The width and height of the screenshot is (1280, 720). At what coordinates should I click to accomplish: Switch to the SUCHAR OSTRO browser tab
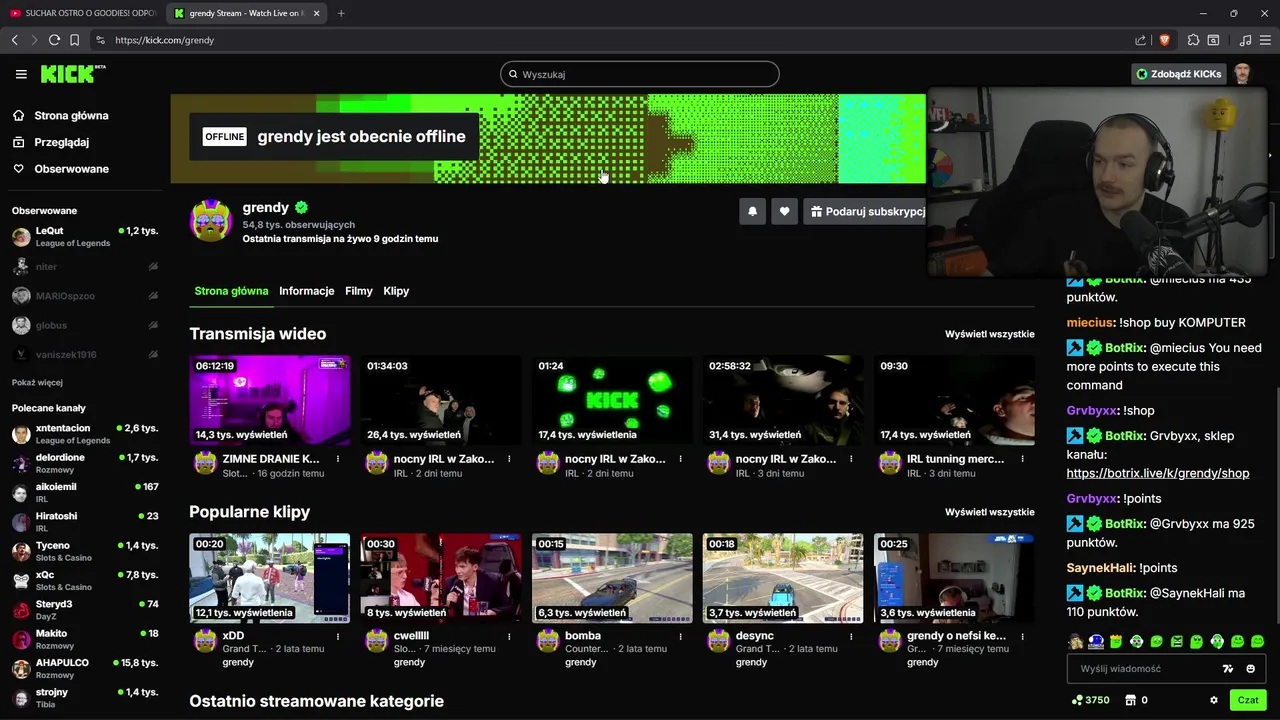tap(82, 13)
